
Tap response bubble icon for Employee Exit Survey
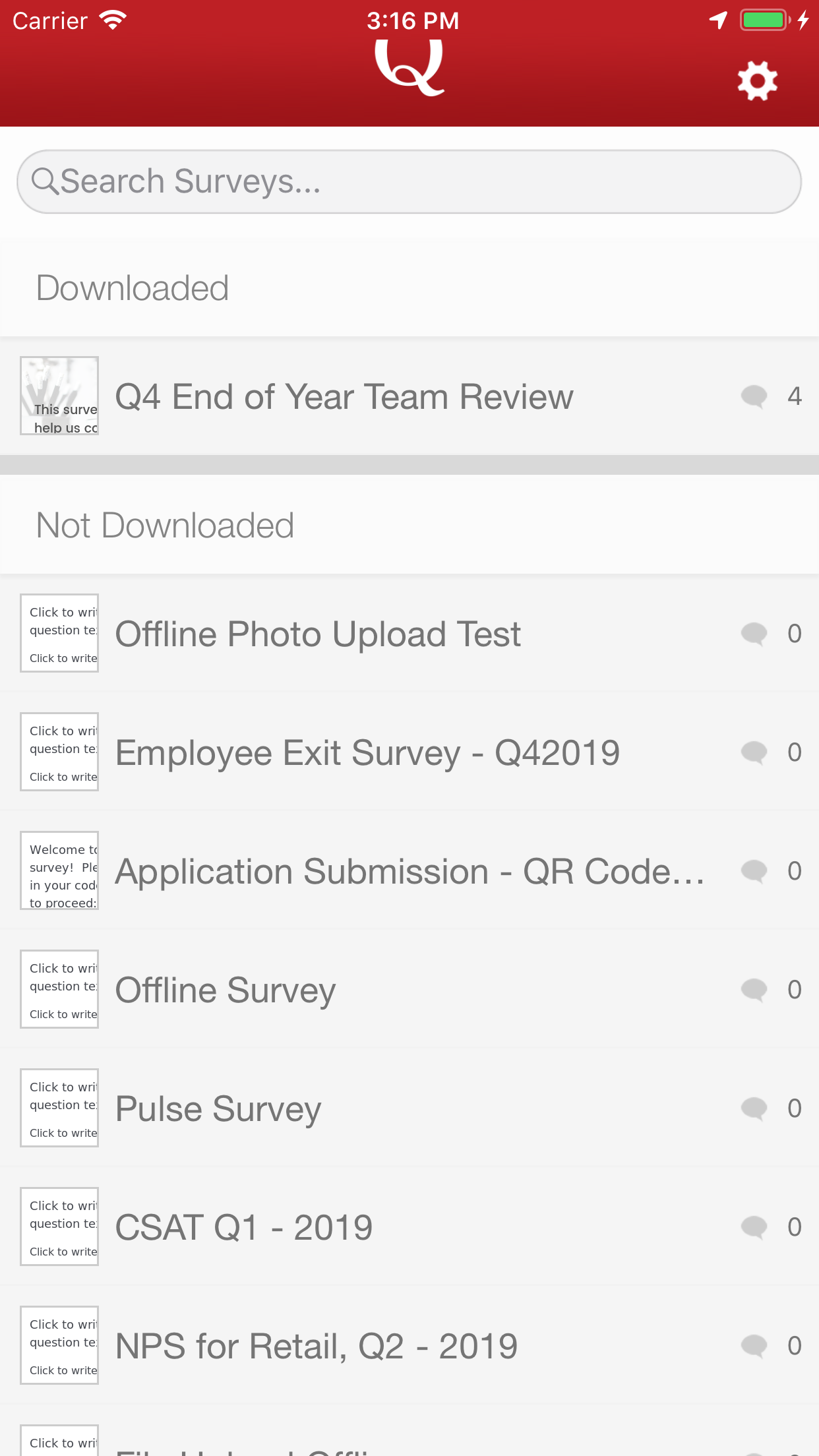(x=754, y=752)
